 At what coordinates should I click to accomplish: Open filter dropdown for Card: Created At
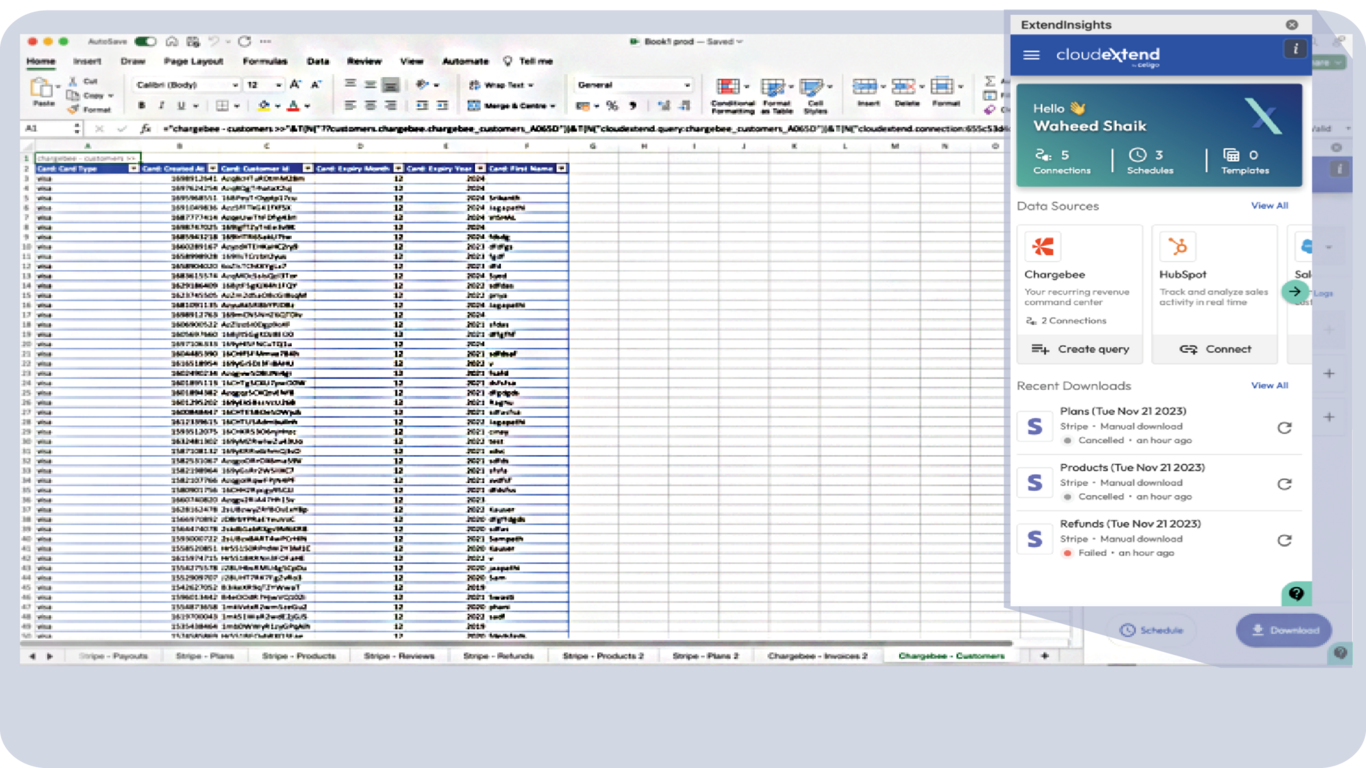click(x=212, y=168)
